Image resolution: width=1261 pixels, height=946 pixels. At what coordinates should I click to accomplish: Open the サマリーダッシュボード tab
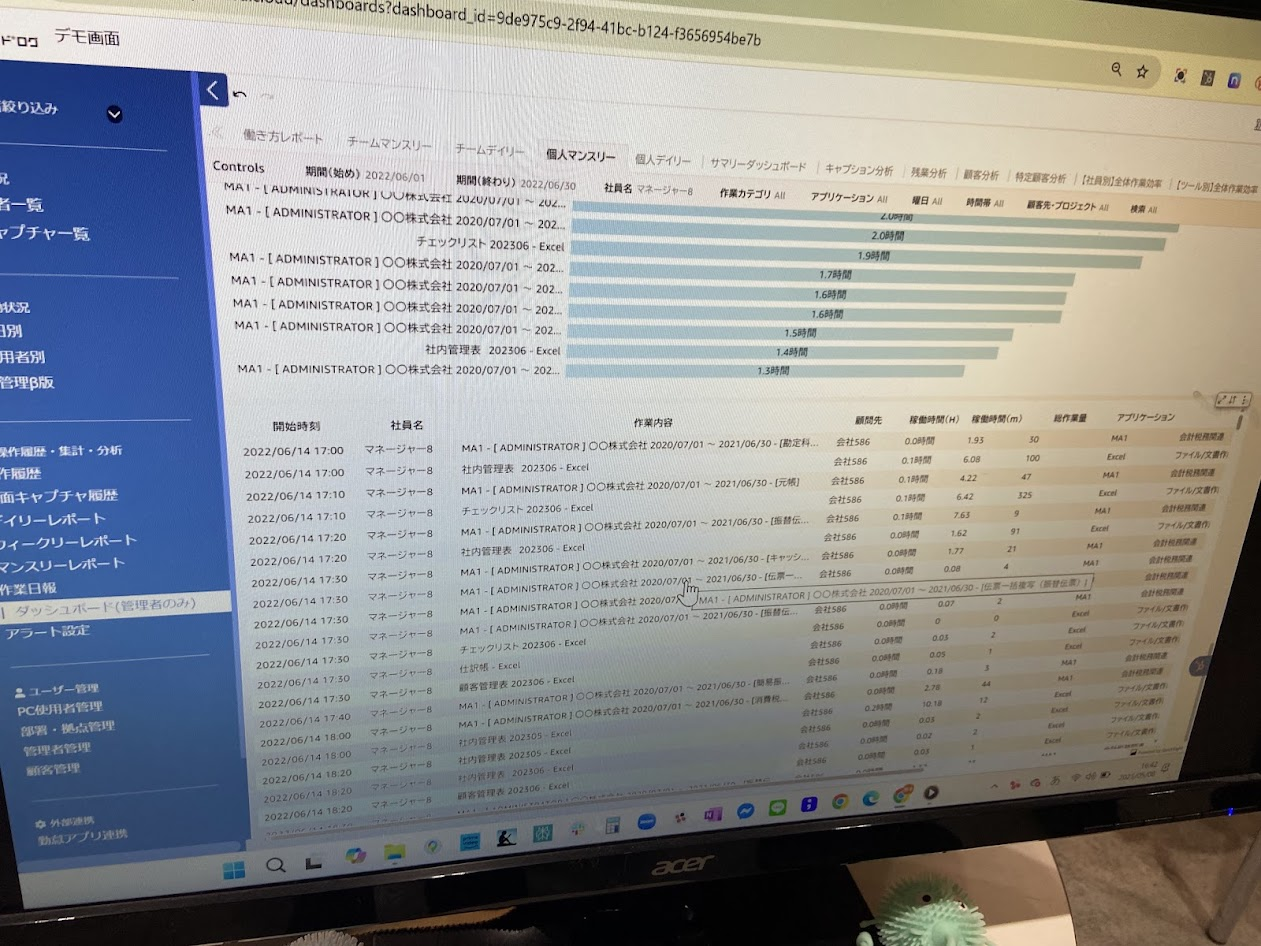point(757,165)
